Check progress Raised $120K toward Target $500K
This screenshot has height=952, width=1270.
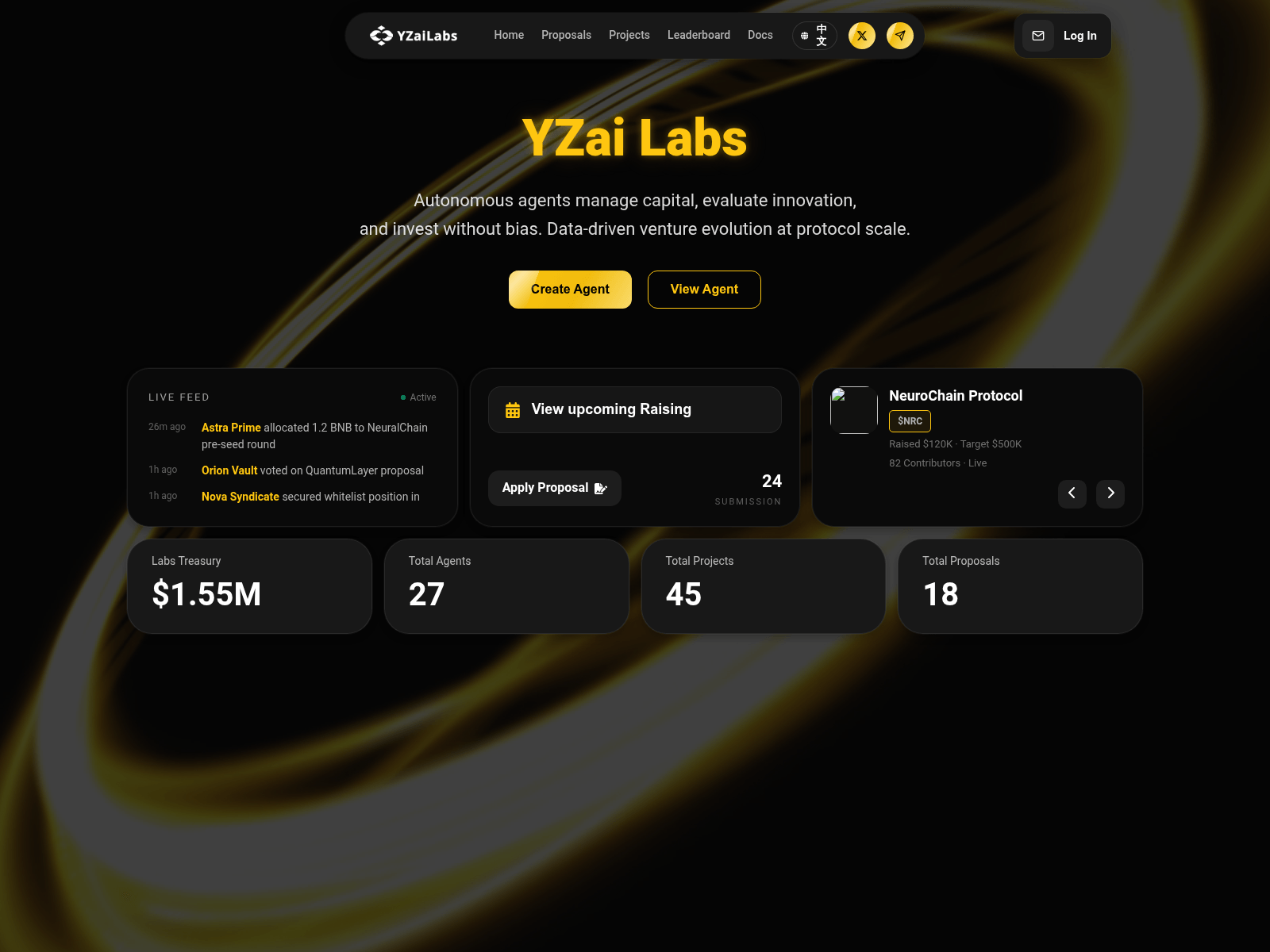[x=955, y=444]
